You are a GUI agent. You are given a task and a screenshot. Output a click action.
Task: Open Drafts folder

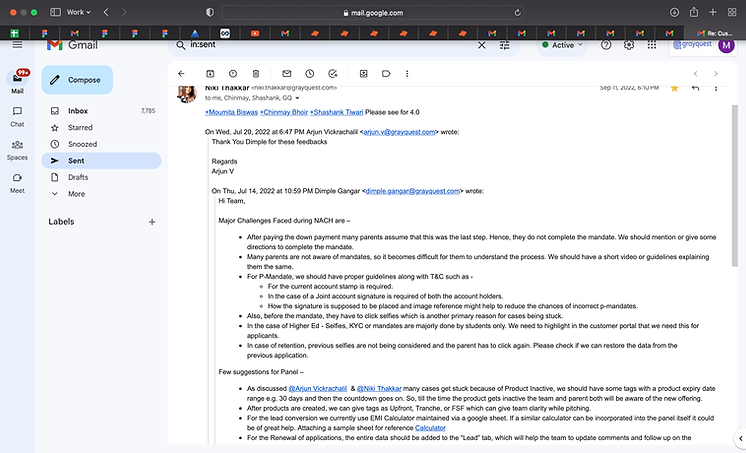pos(101,177)
